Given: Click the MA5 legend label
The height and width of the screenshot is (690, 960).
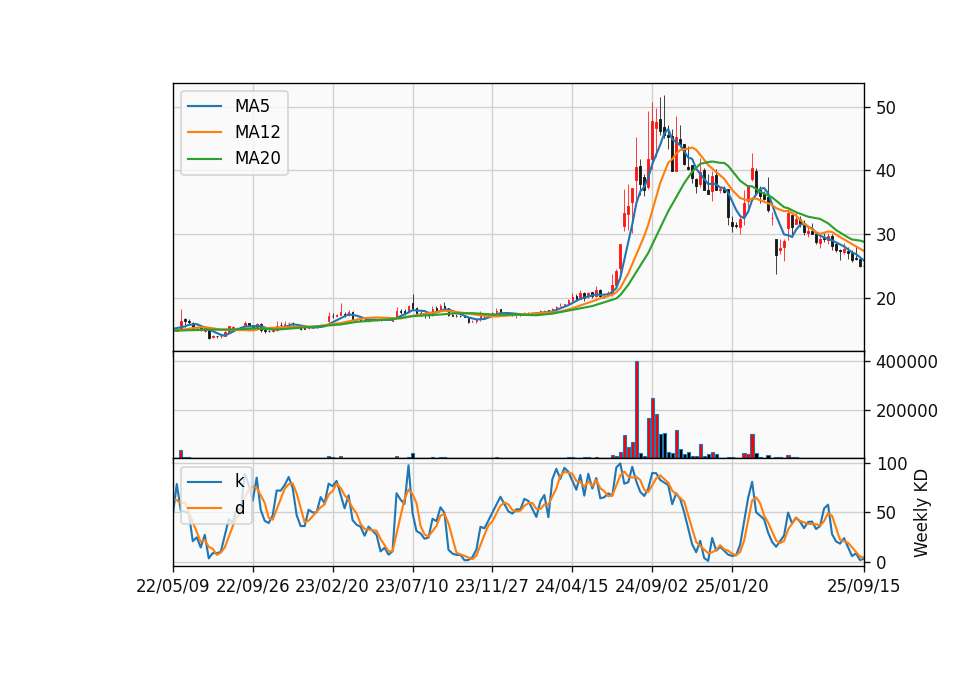Looking at the screenshot, I should click(x=252, y=106).
